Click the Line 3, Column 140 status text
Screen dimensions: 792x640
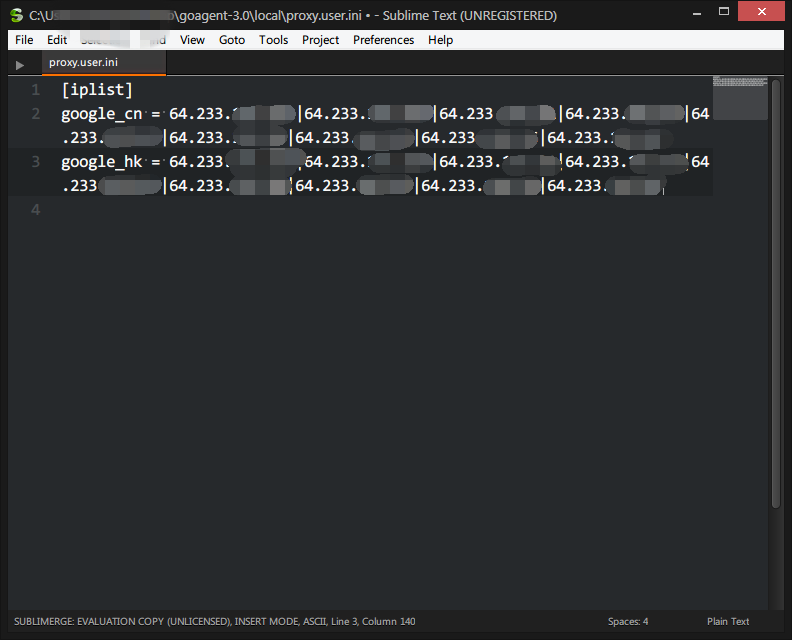point(373,621)
